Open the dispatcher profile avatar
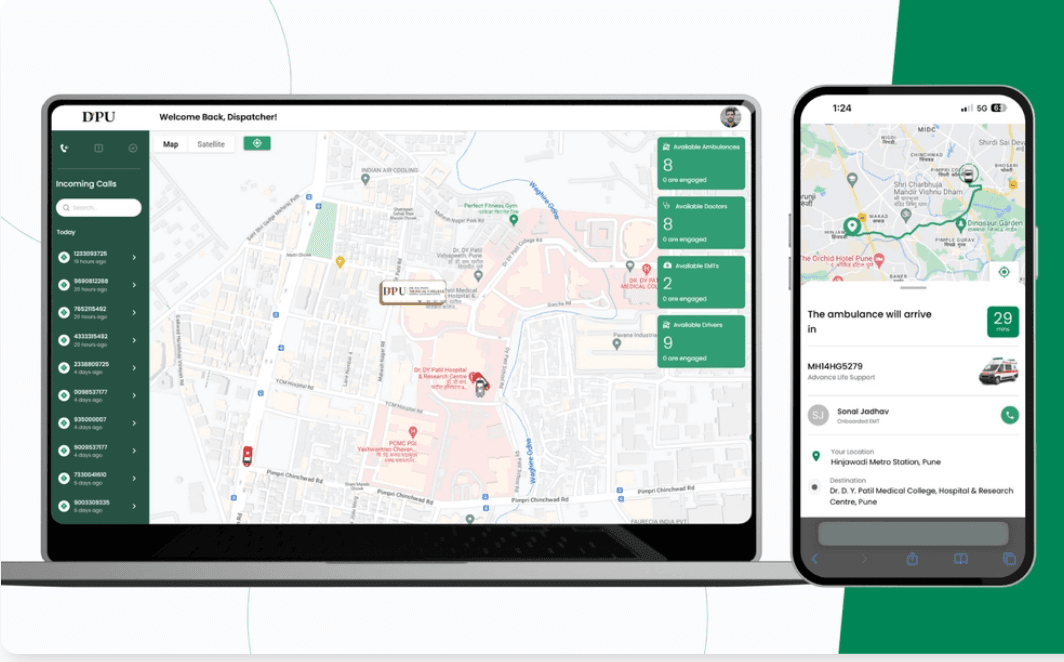 730,117
